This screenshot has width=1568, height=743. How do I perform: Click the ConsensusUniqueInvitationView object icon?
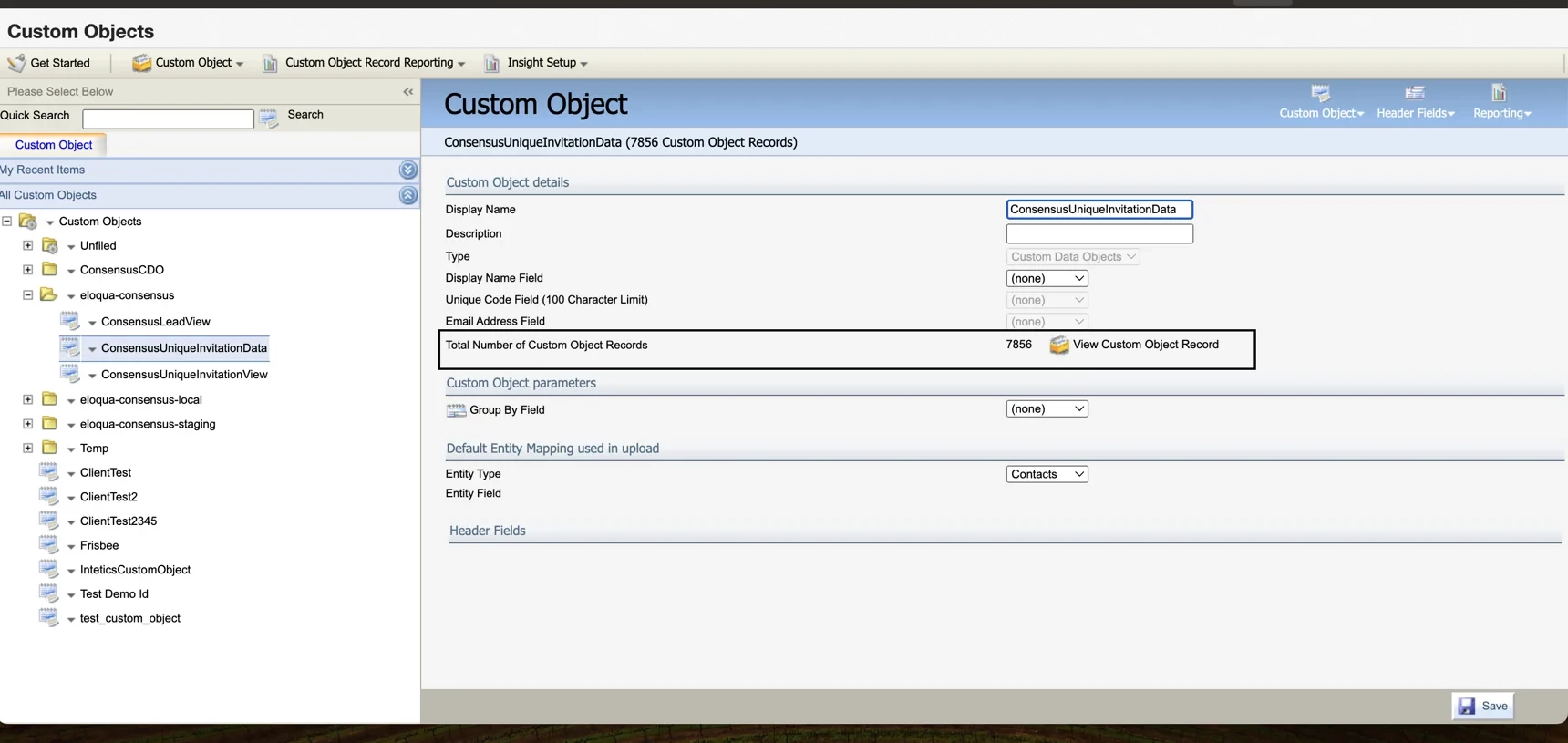[x=70, y=374]
